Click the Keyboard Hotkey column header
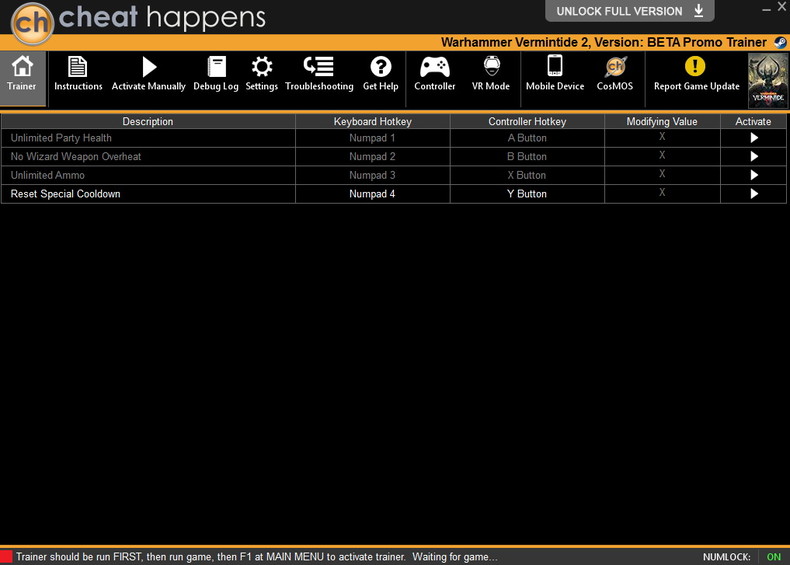Image resolution: width=790 pixels, height=565 pixels. pyautogui.click(x=372, y=121)
